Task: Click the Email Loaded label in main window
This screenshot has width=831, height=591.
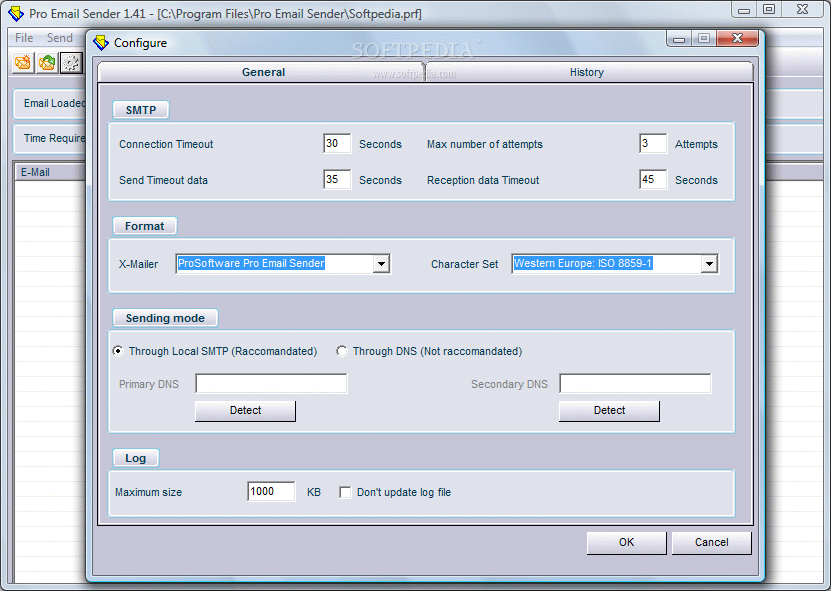Action: click(55, 103)
